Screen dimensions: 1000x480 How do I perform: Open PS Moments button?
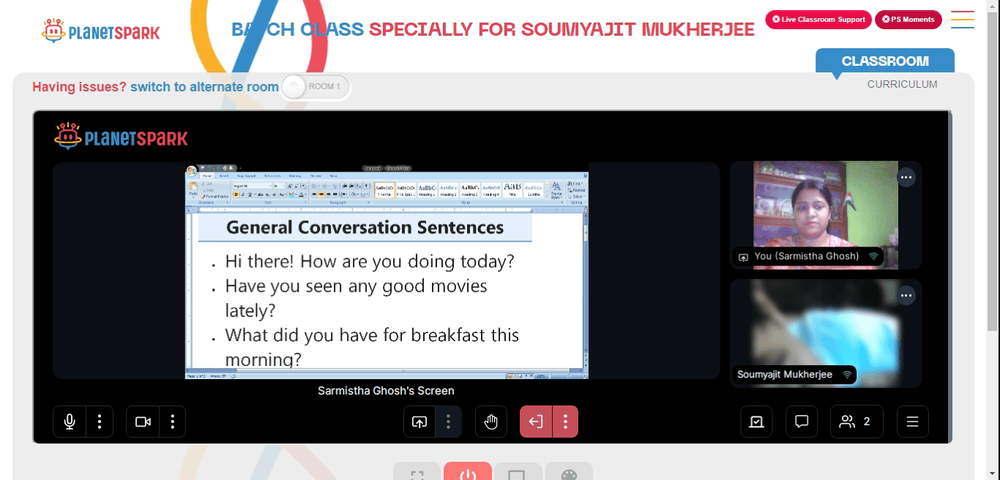[908, 19]
